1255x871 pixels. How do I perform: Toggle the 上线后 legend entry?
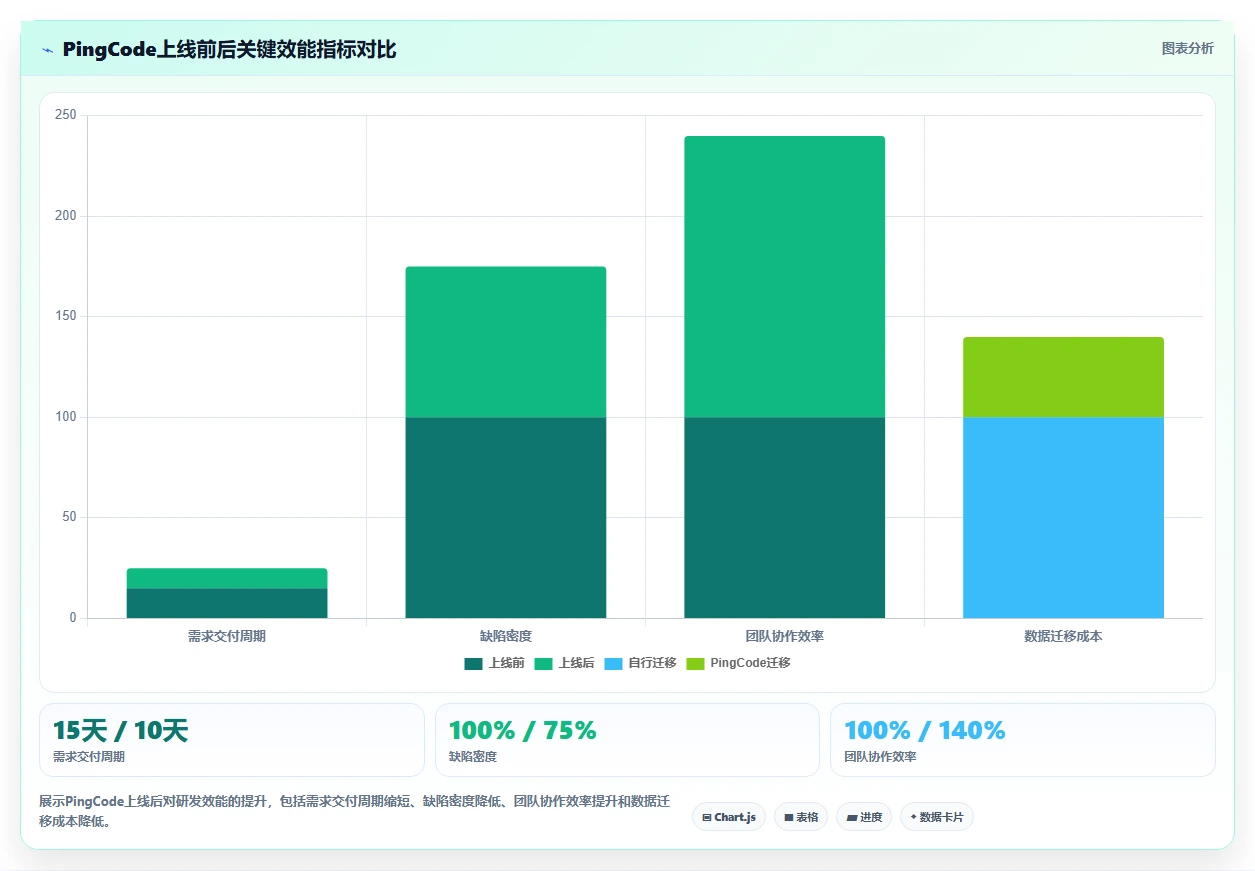tap(564, 663)
